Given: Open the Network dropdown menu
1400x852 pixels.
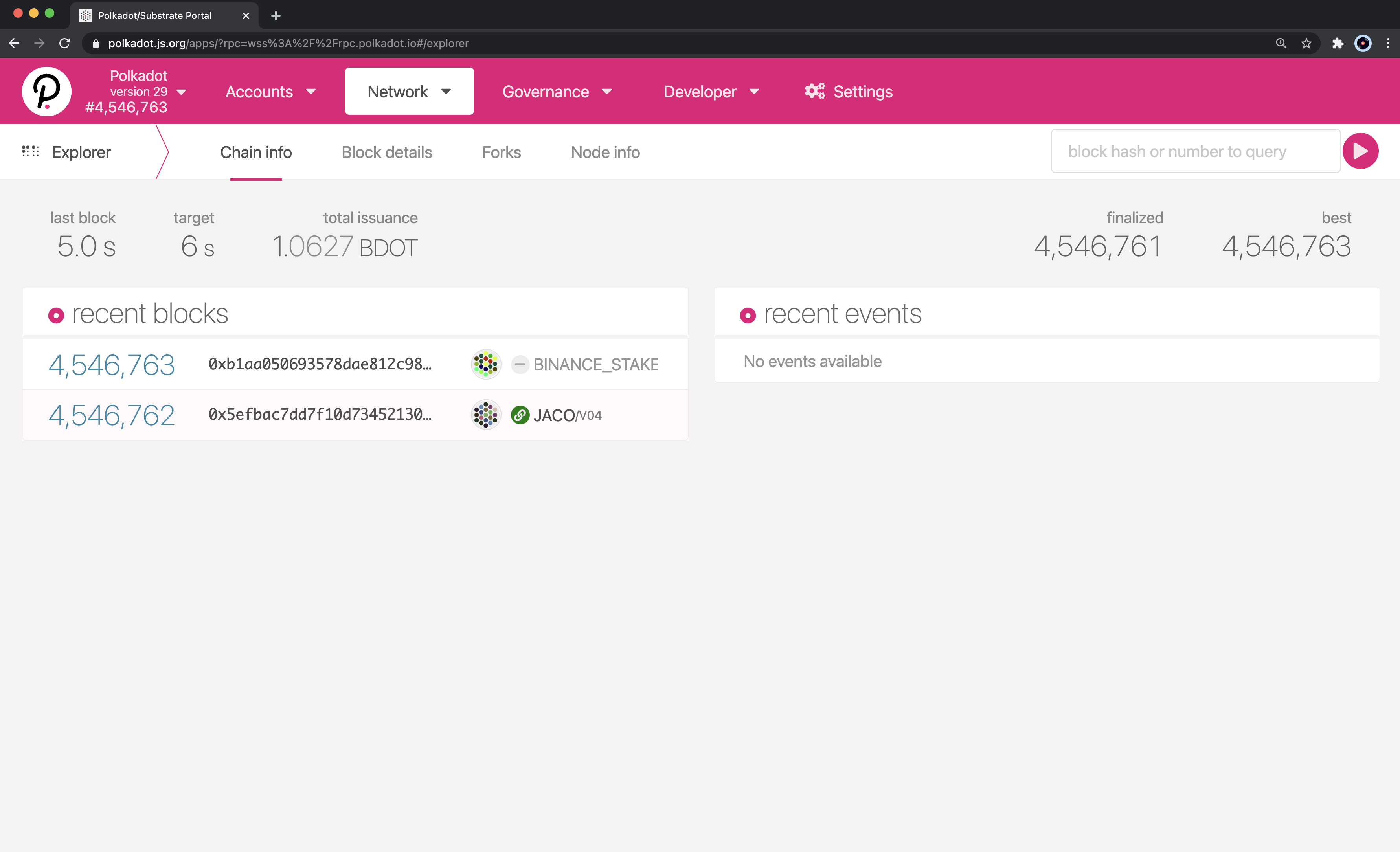Looking at the screenshot, I should [x=409, y=92].
